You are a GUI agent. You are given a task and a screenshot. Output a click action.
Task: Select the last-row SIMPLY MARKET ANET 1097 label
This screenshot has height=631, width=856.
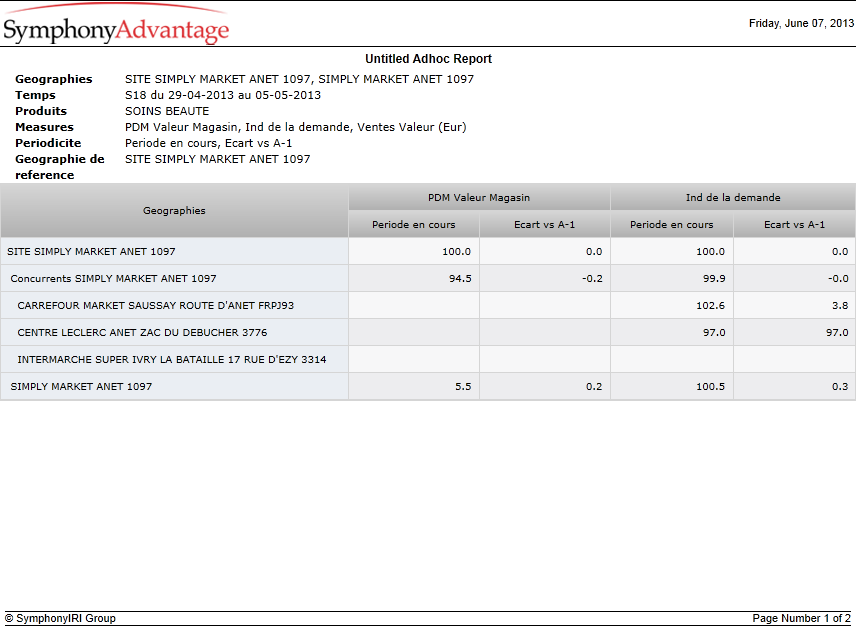point(81,386)
